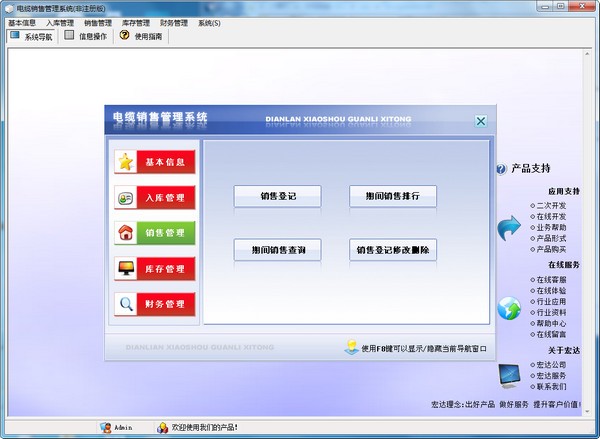Click the 期间销售查询 button
Viewport: 600px width, 439px height.
click(x=277, y=250)
